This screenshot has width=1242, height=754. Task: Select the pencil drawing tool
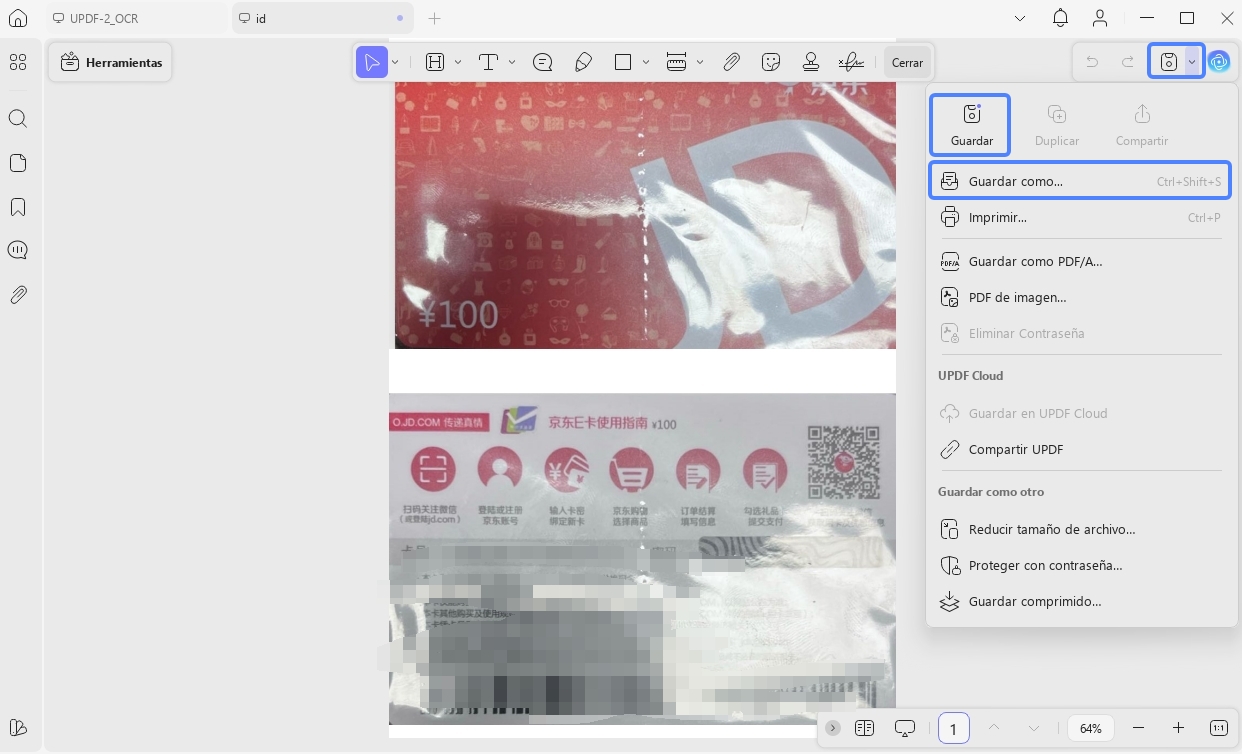click(584, 62)
